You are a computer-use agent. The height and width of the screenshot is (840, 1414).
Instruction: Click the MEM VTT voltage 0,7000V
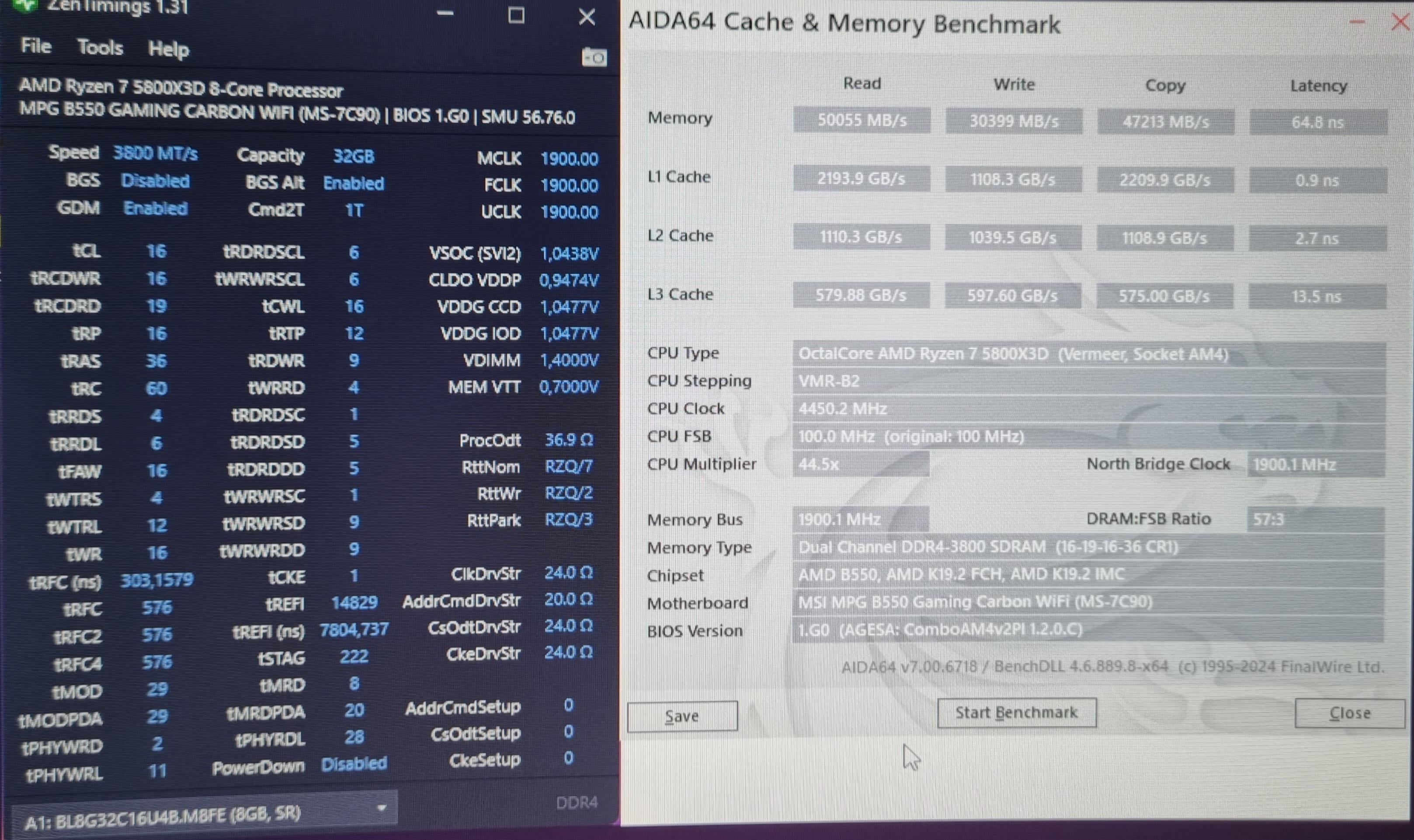568,387
